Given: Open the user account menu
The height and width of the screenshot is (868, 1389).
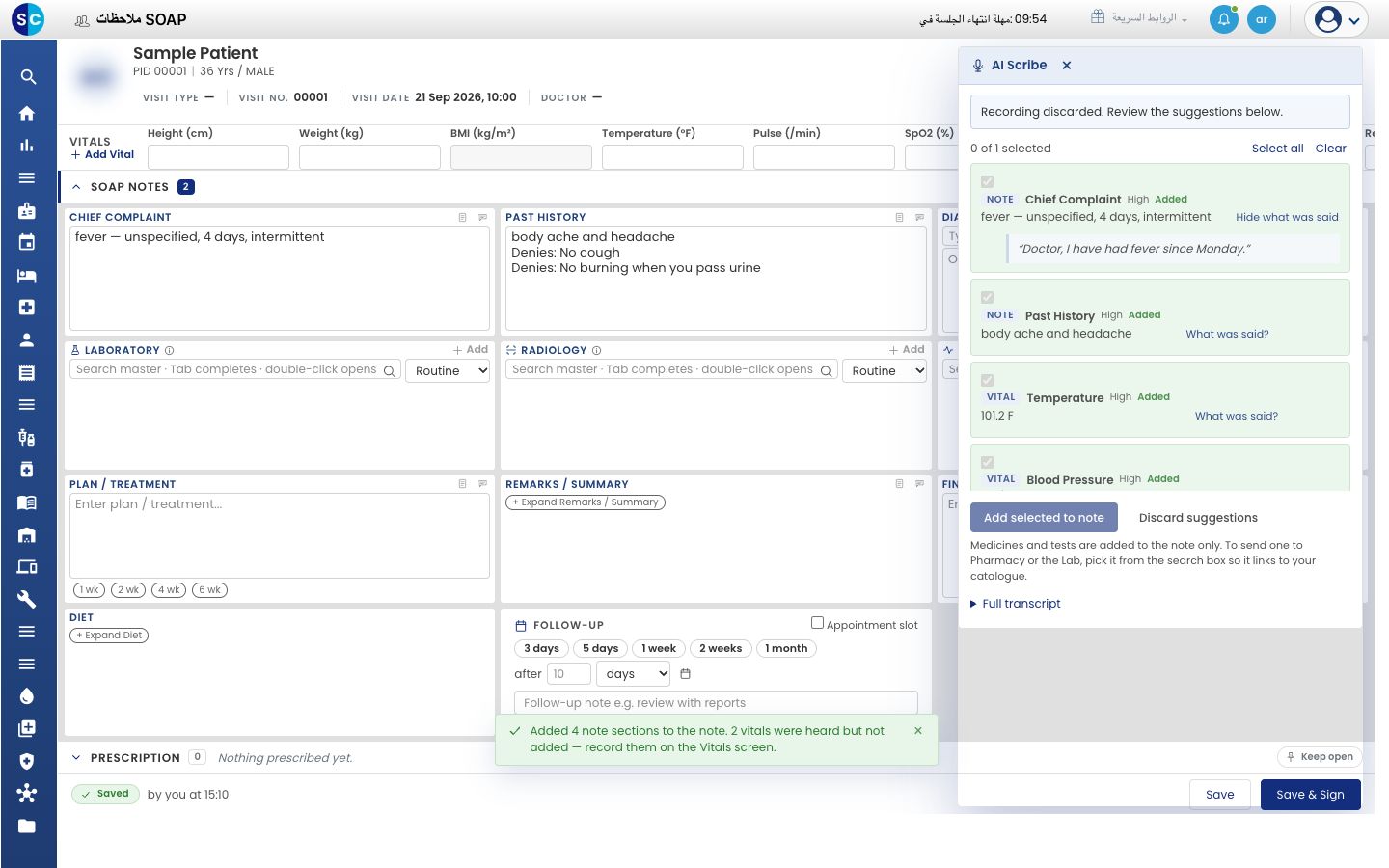Looking at the screenshot, I should coord(1337,19).
